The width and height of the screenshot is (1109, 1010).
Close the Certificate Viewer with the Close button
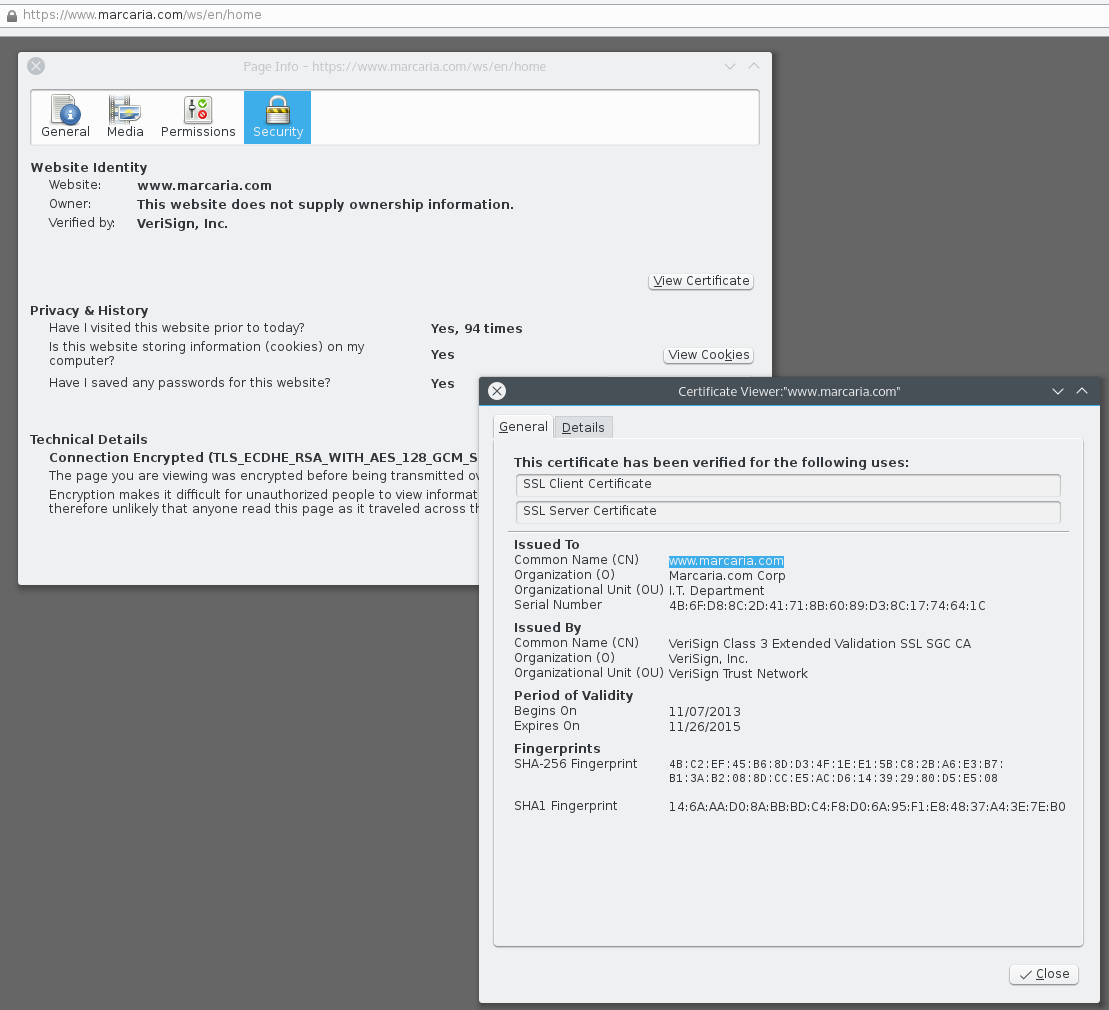point(1044,974)
